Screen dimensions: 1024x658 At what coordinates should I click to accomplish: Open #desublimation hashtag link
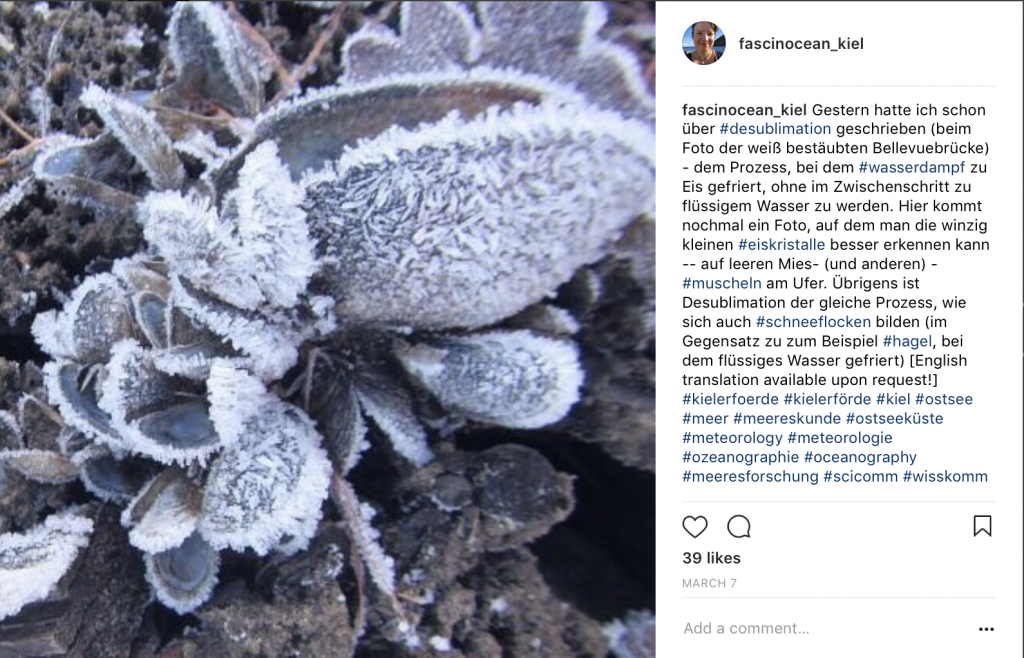(x=775, y=129)
